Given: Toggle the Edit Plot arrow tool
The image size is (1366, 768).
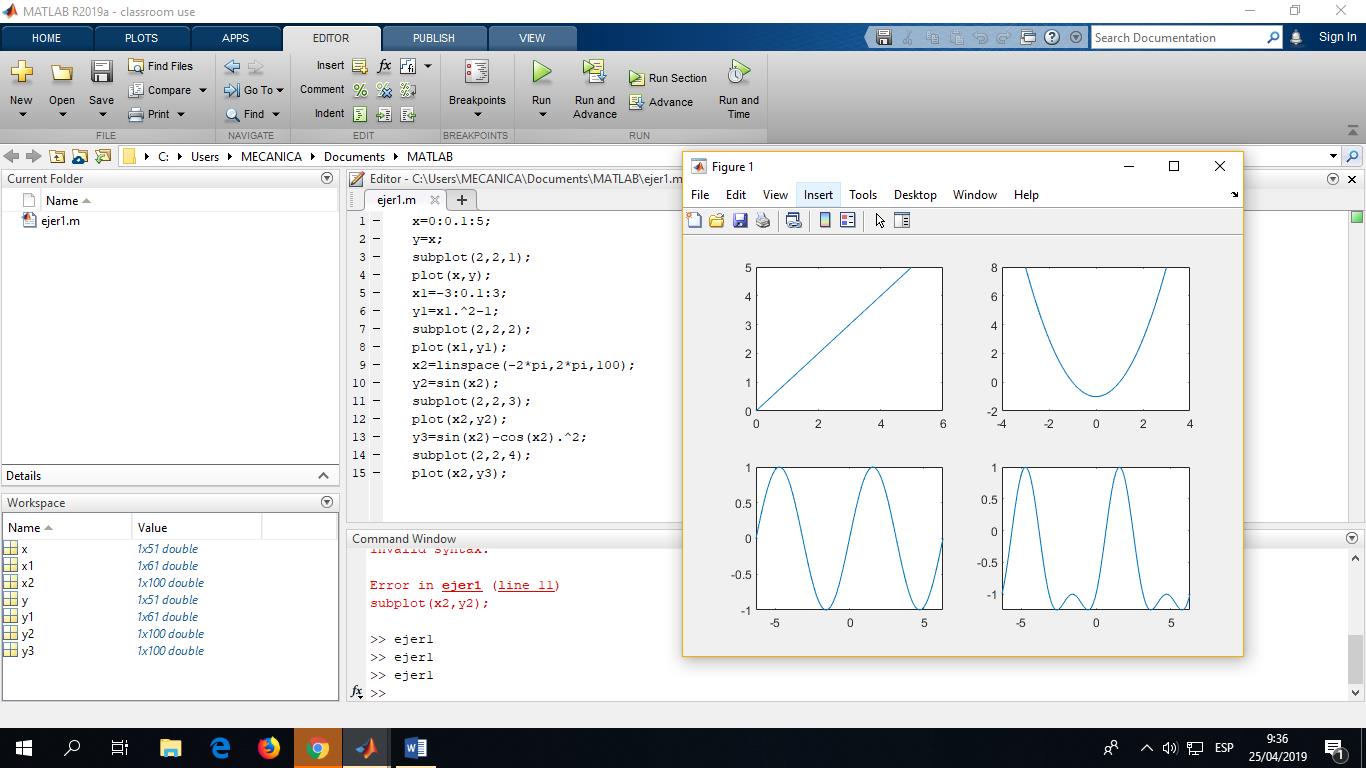Looking at the screenshot, I should pos(879,221).
